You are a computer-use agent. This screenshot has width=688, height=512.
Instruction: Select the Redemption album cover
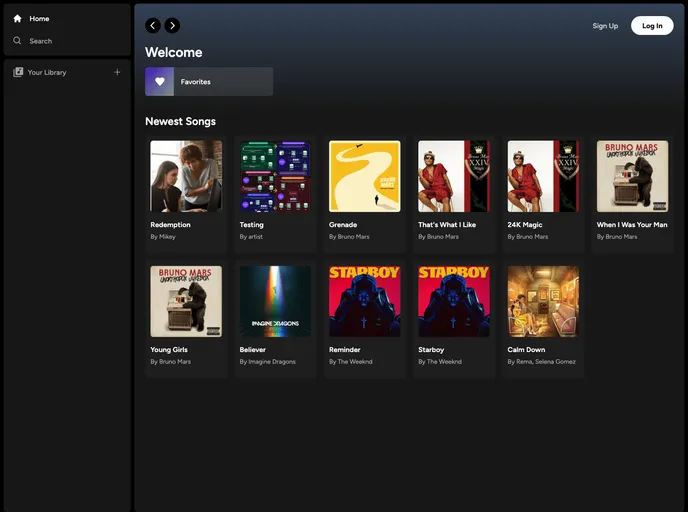186,176
